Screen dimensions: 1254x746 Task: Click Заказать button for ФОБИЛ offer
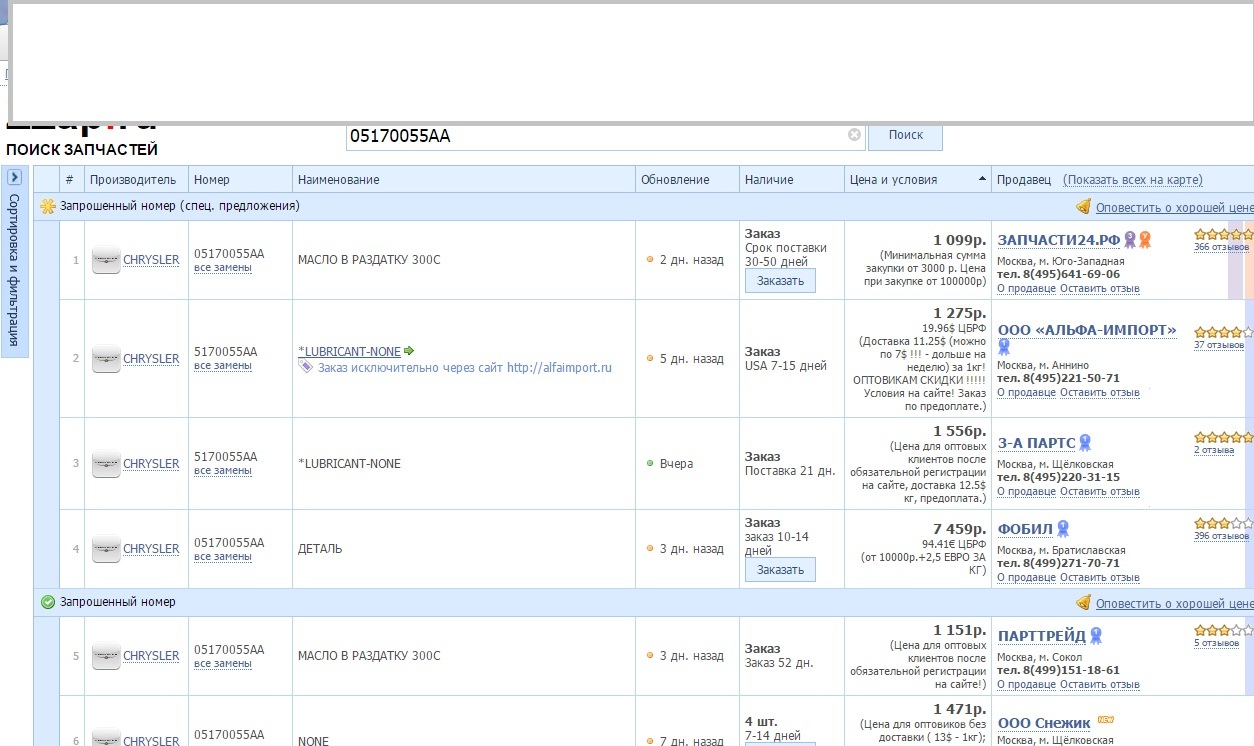(x=780, y=570)
